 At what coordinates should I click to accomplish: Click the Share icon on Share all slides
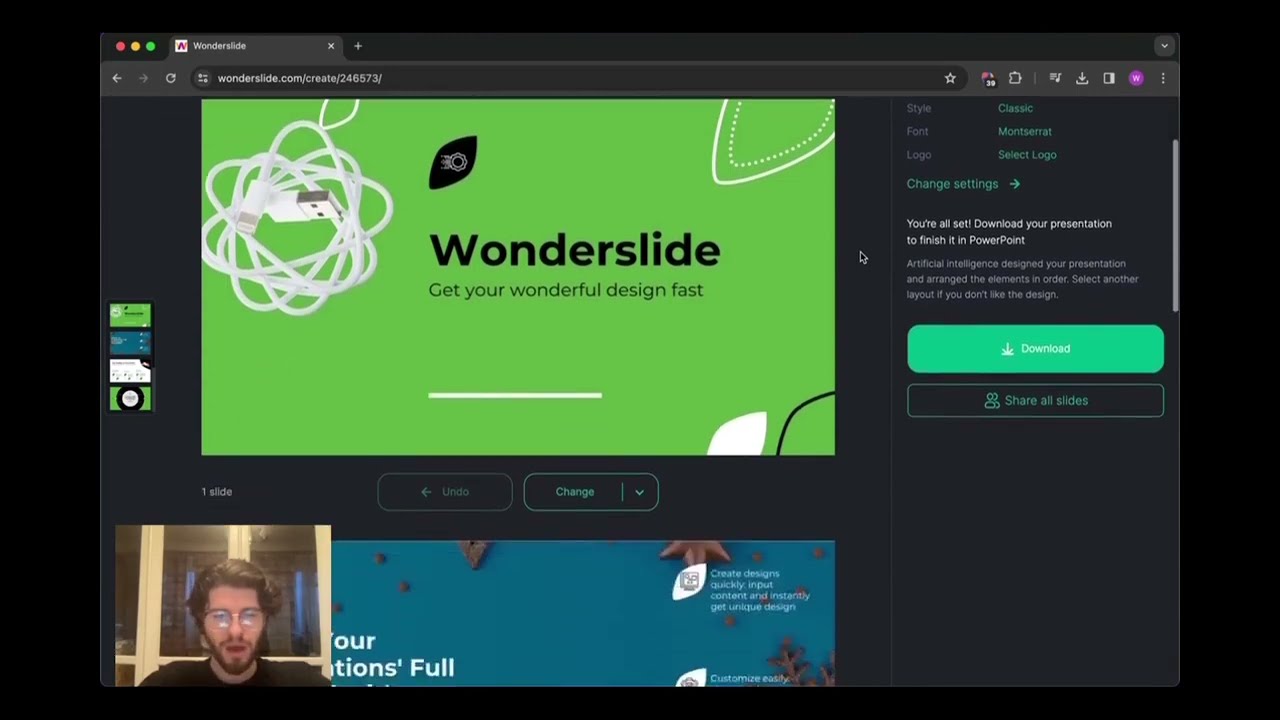pyautogui.click(x=991, y=400)
